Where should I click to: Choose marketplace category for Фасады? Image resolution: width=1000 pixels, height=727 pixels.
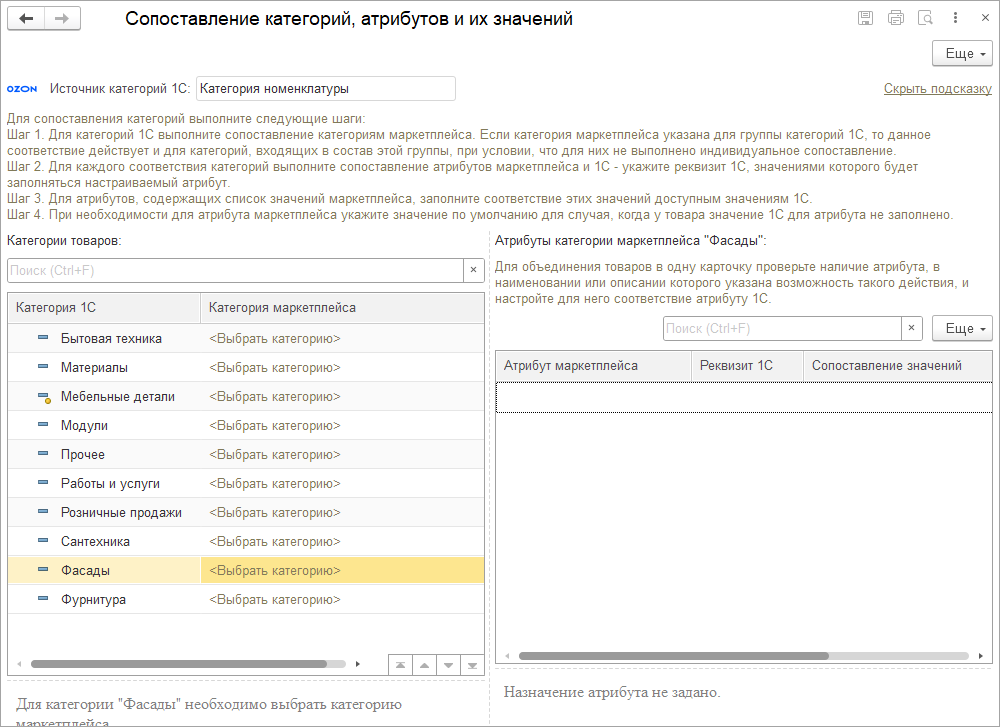275,570
